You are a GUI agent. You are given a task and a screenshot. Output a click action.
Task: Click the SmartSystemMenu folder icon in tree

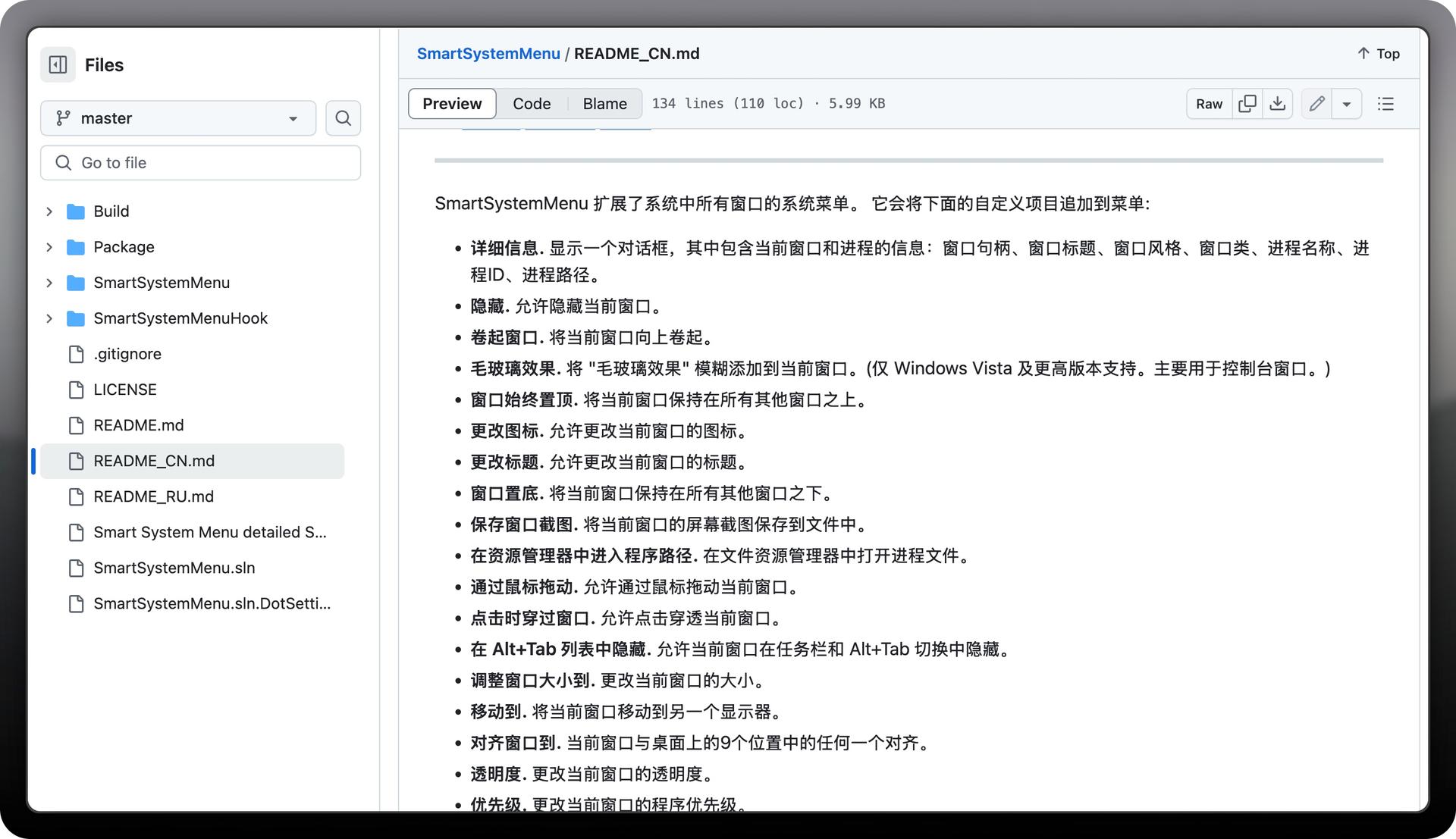[76, 283]
